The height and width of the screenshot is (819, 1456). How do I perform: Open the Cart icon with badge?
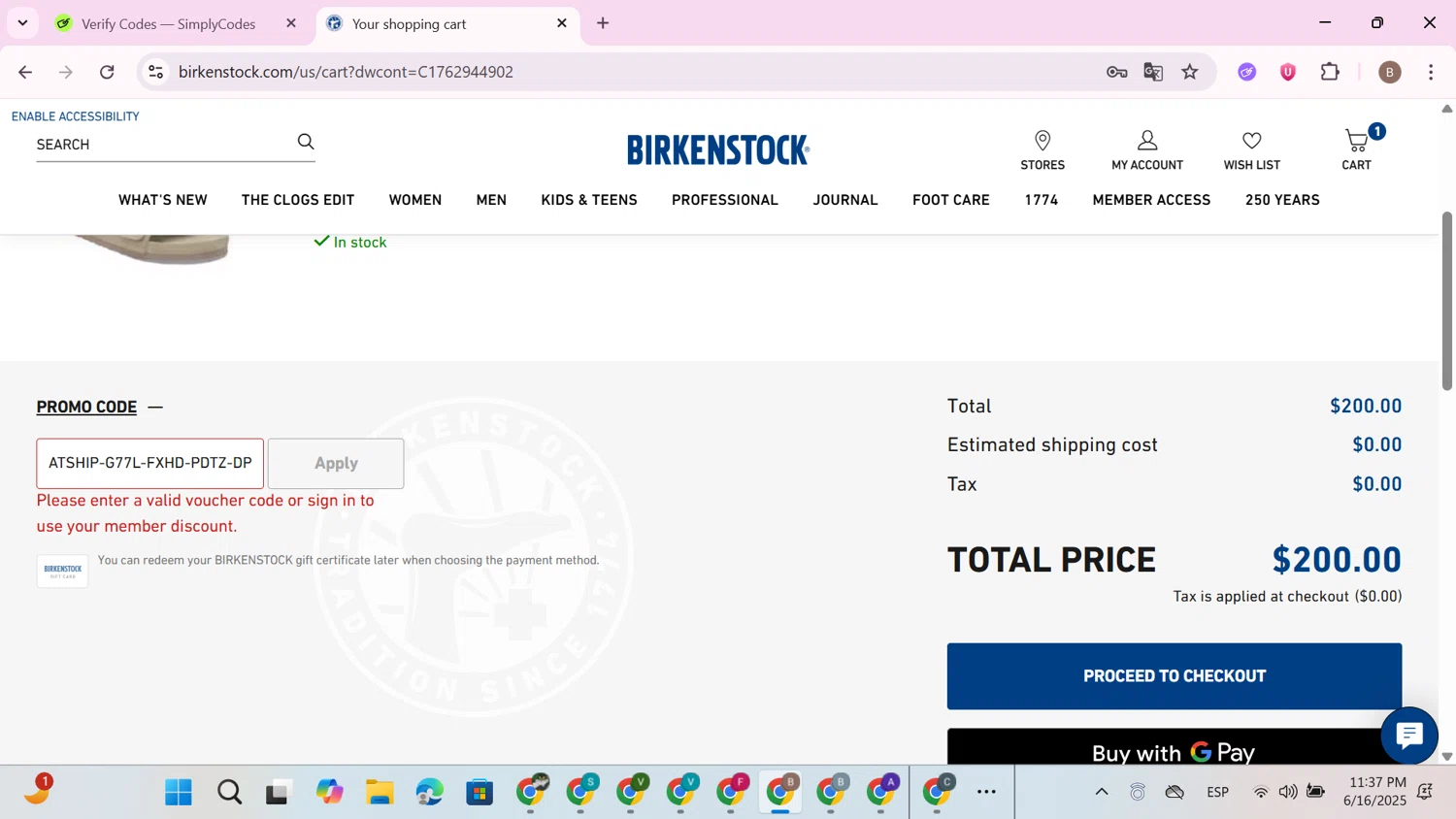(1357, 148)
